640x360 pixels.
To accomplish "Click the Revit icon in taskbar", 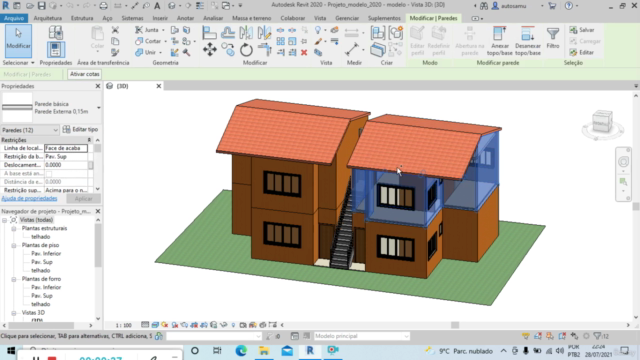I will point(310,351).
